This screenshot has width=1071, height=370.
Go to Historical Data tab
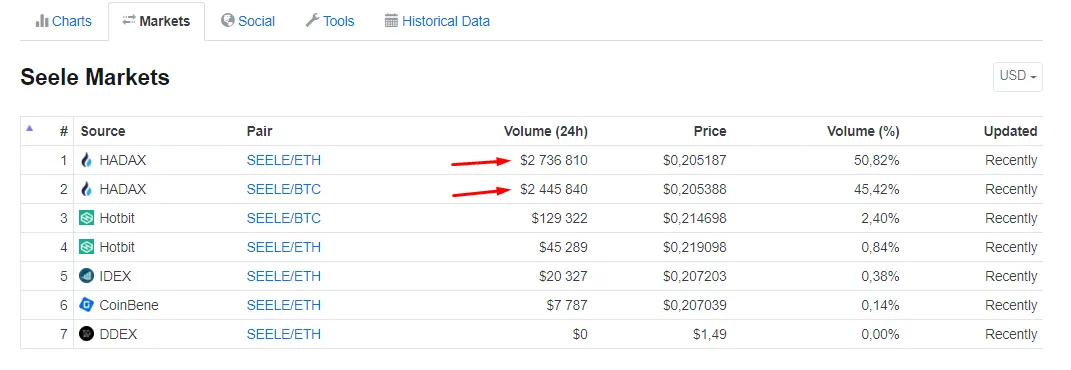[437, 21]
